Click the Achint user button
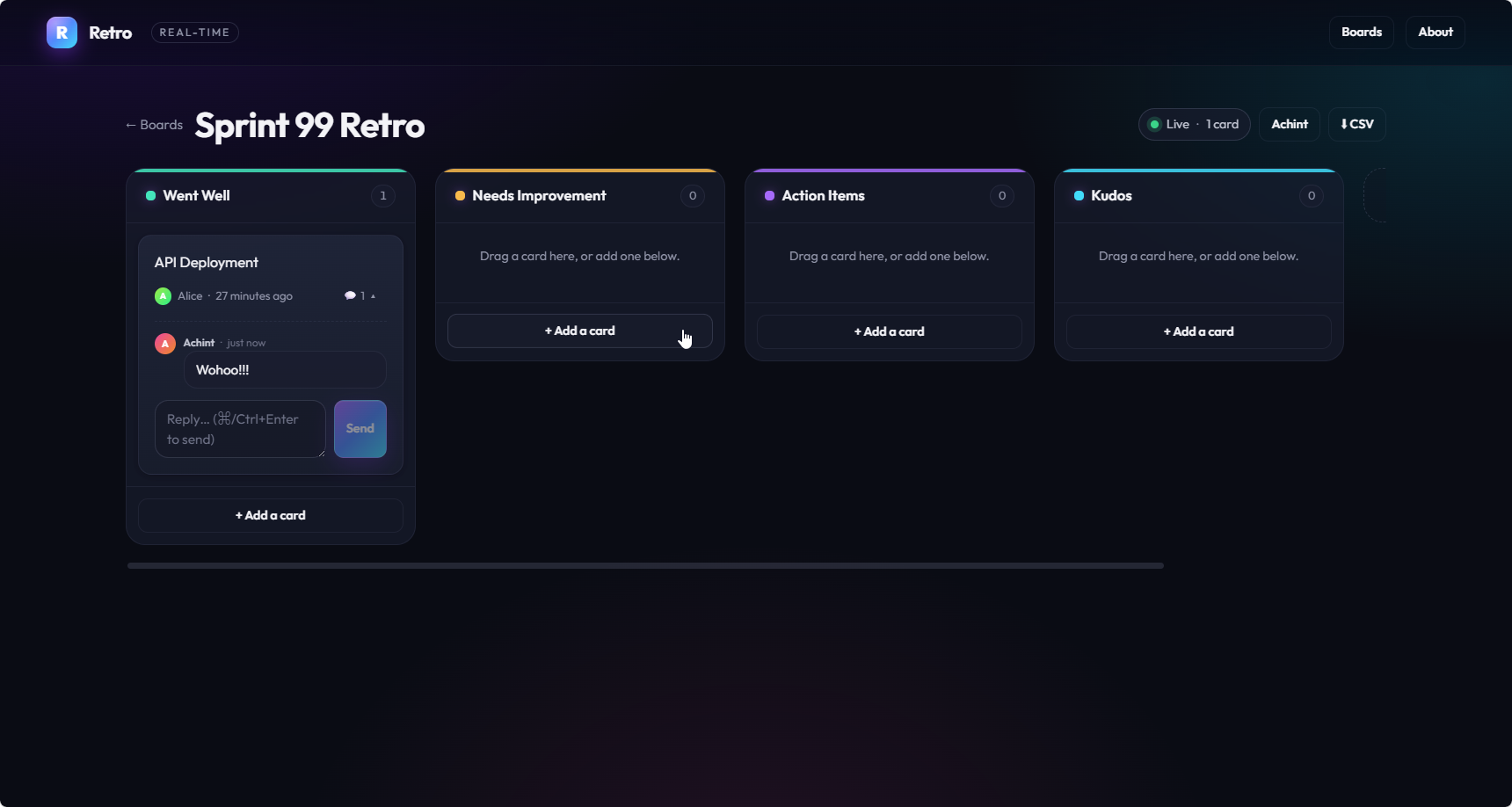Screen dimensions: 1512x807 click(x=1289, y=124)
